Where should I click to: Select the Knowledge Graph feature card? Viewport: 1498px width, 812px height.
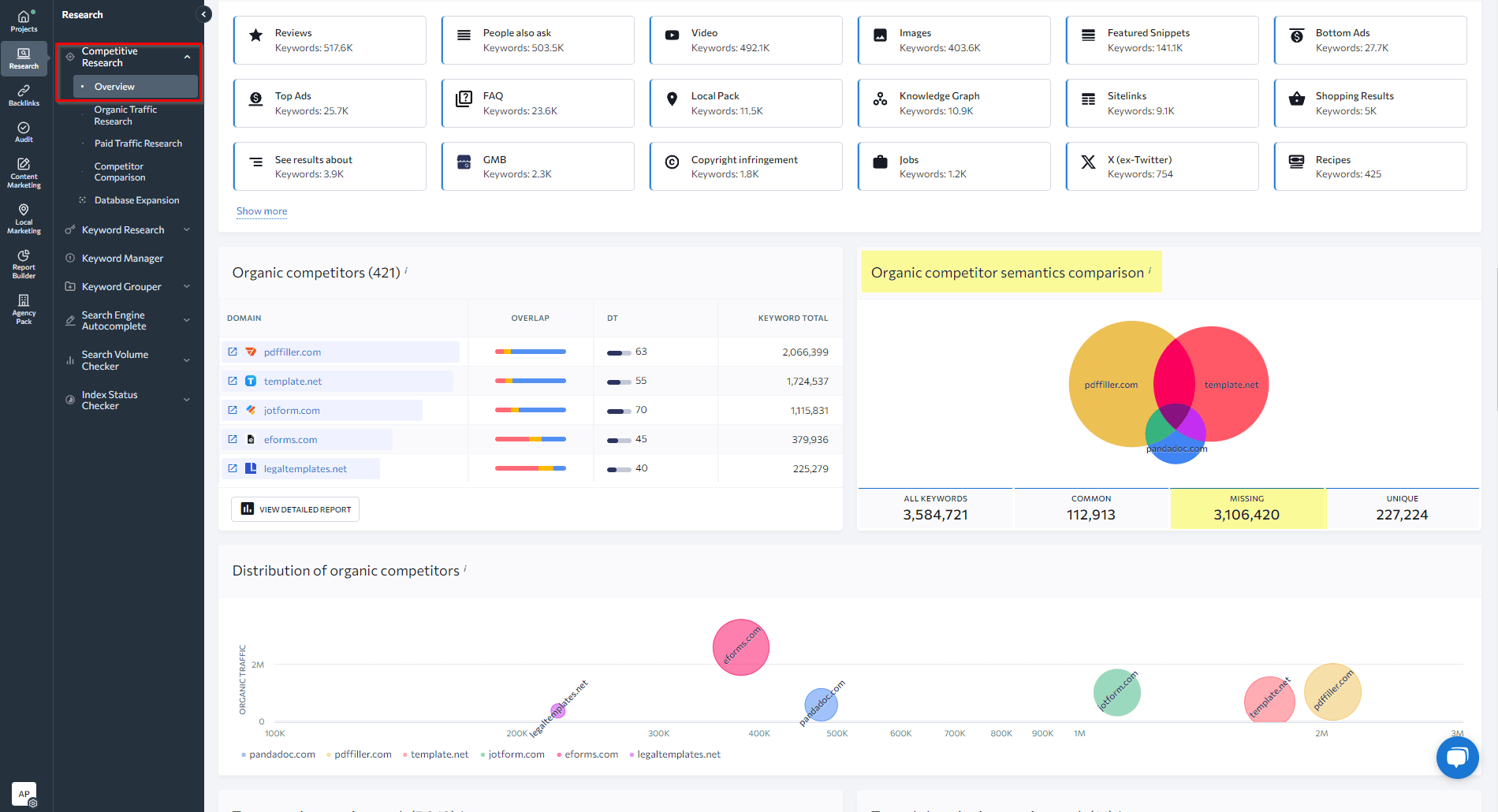click(954, 103)
